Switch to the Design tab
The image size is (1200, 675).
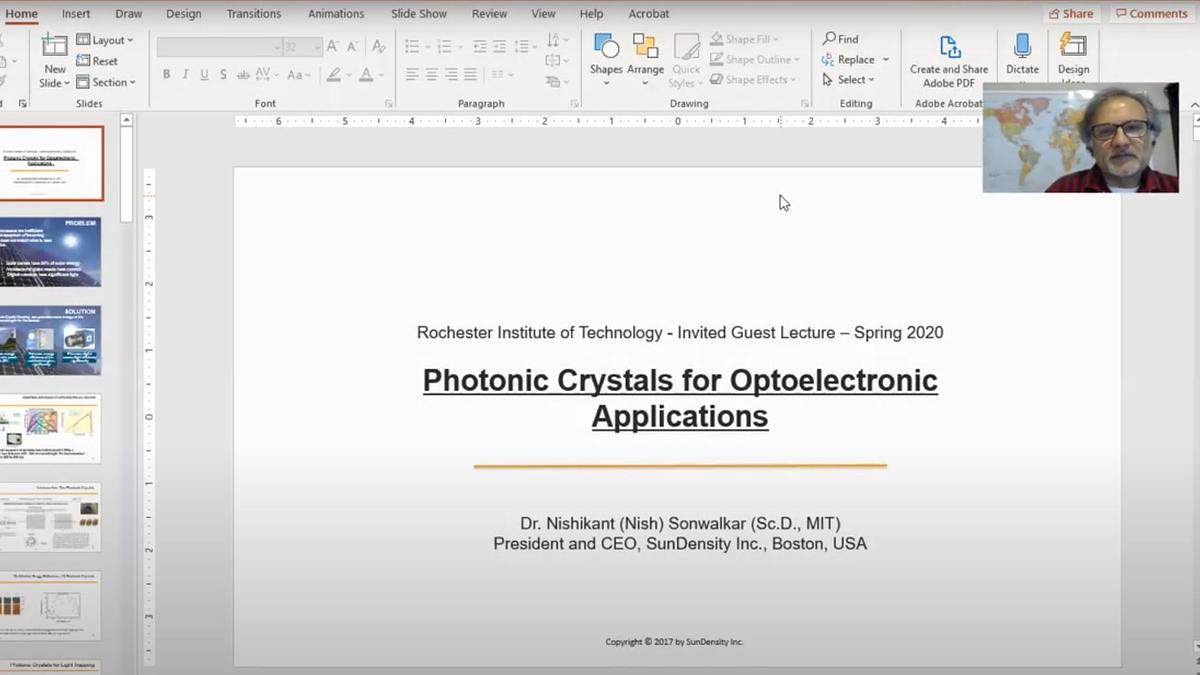(183, 14)
